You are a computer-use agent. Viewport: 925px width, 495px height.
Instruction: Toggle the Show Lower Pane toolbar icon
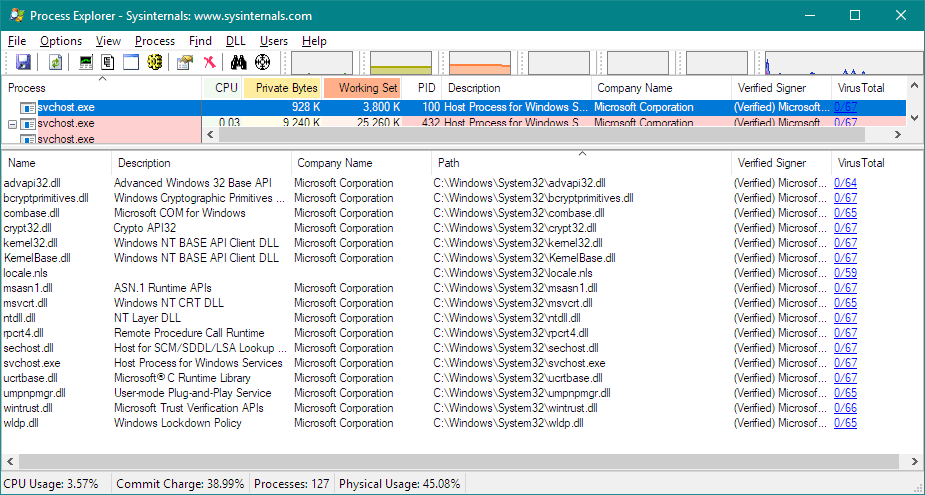pyautogui.click(x=131, y=62)
